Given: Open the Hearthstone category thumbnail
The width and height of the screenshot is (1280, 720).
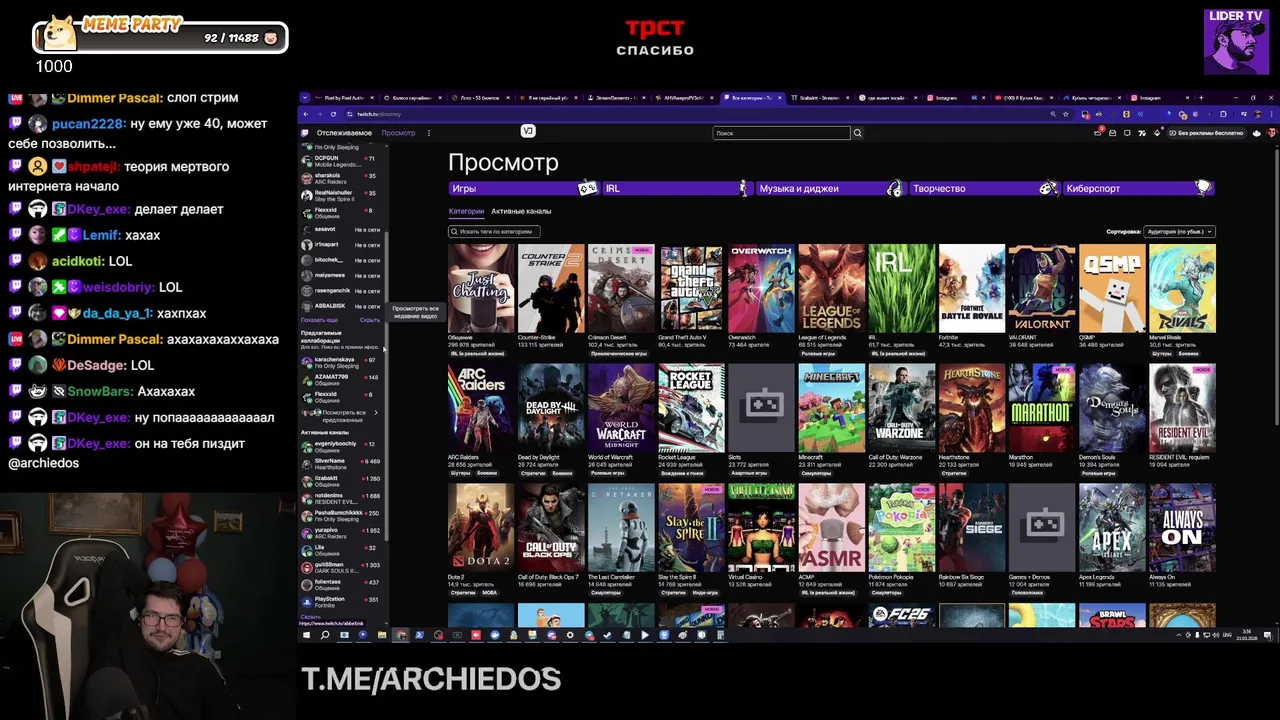Looking at the screenshot, I should 972,408.
